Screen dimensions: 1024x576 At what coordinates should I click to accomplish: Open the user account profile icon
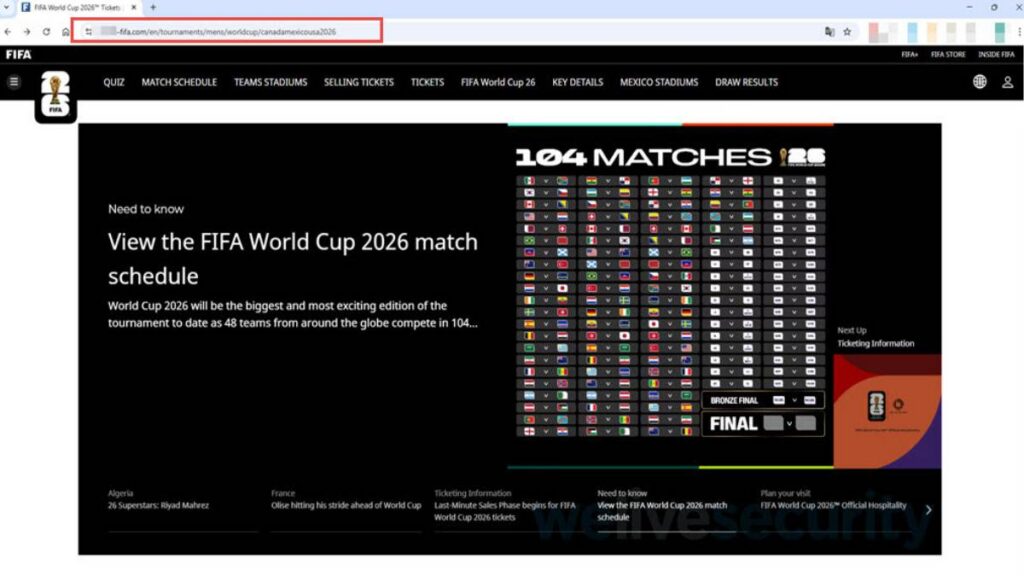tap(1008, 82)
